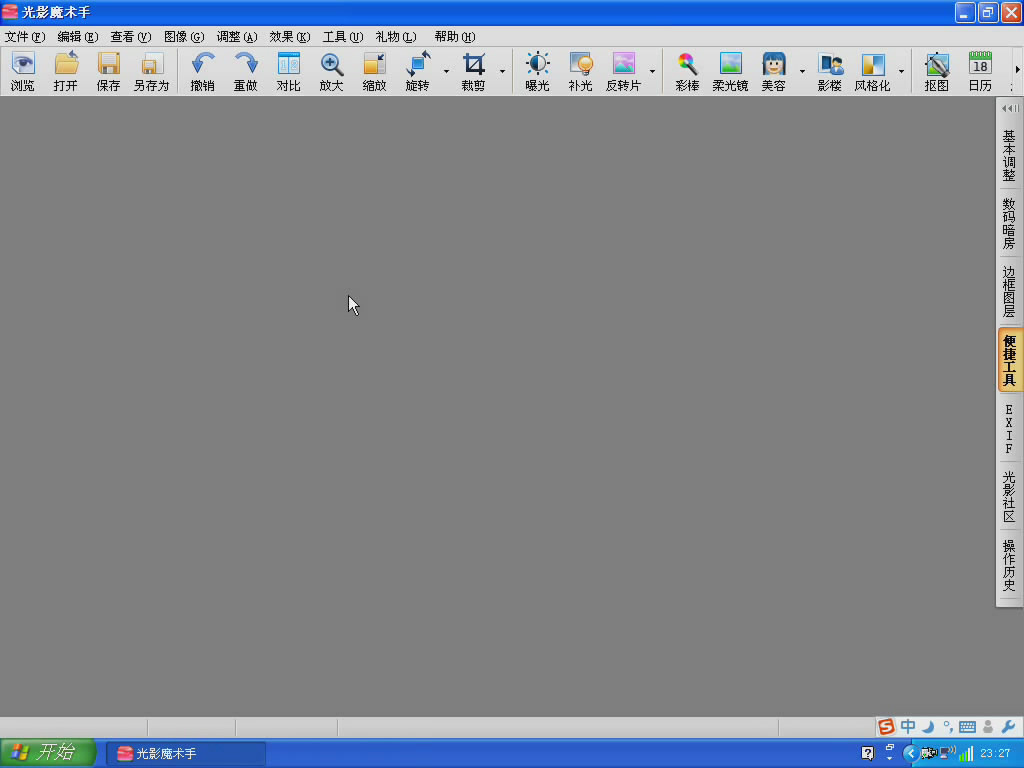Open the 操作历史 side tab
The width and height of the screenshot is (1024, 768).
point(1009,566)
